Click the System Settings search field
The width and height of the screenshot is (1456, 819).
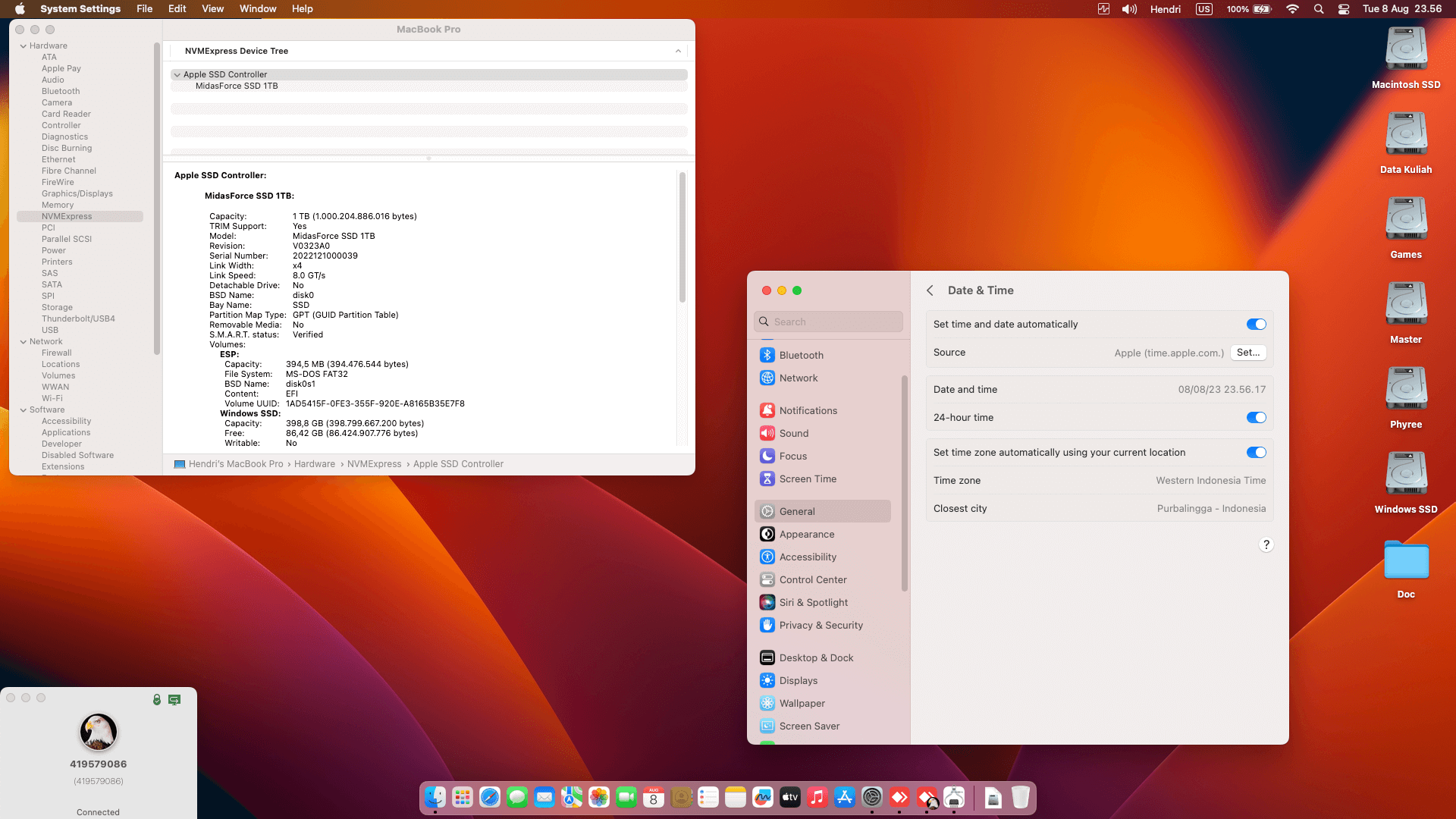[828, 322]
